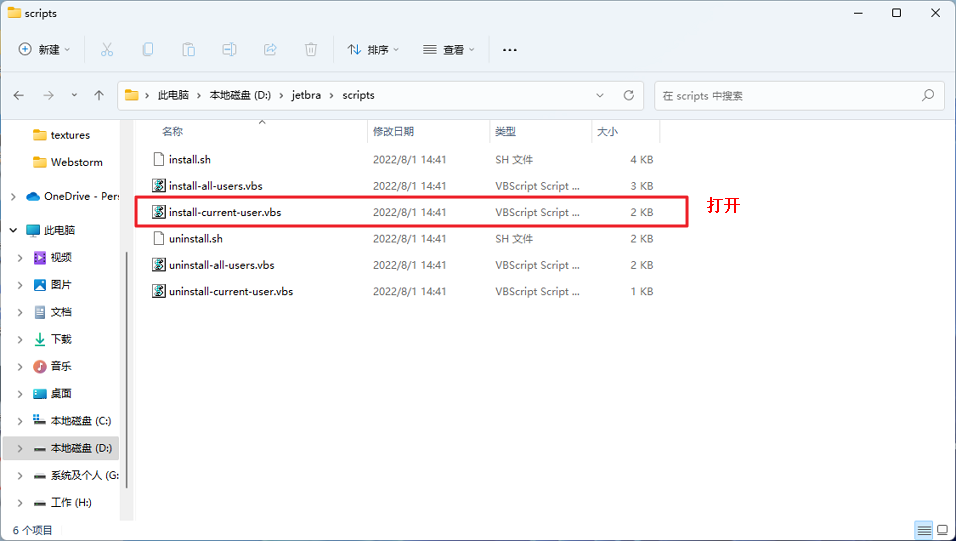Select 桌面 in the navigation pane

tap(61, 393)
